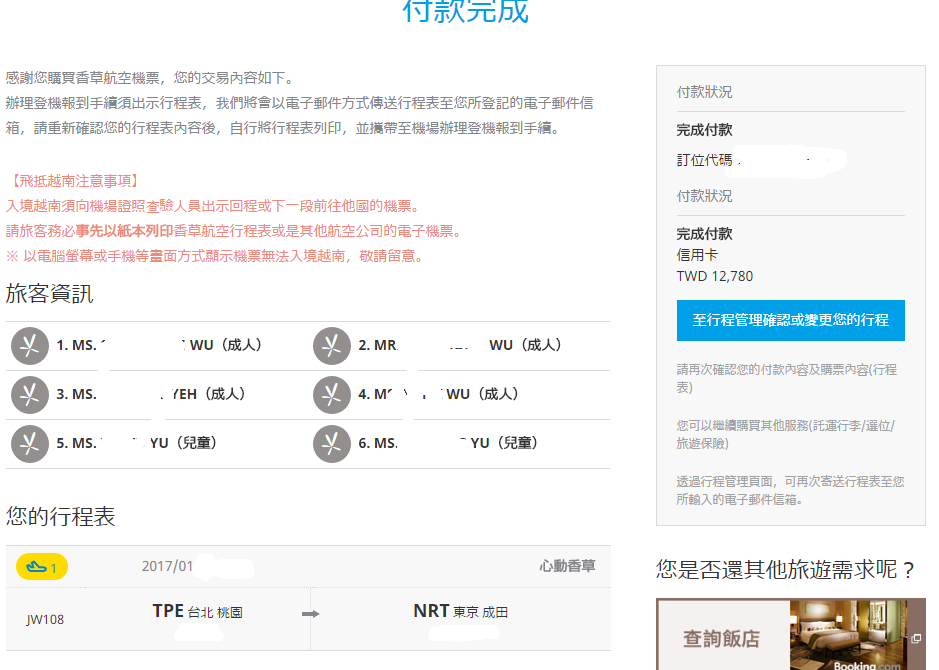Screen dimensions: 939x670
Task: Click the 旅客資訊 section heading
Action: (48, 294)
